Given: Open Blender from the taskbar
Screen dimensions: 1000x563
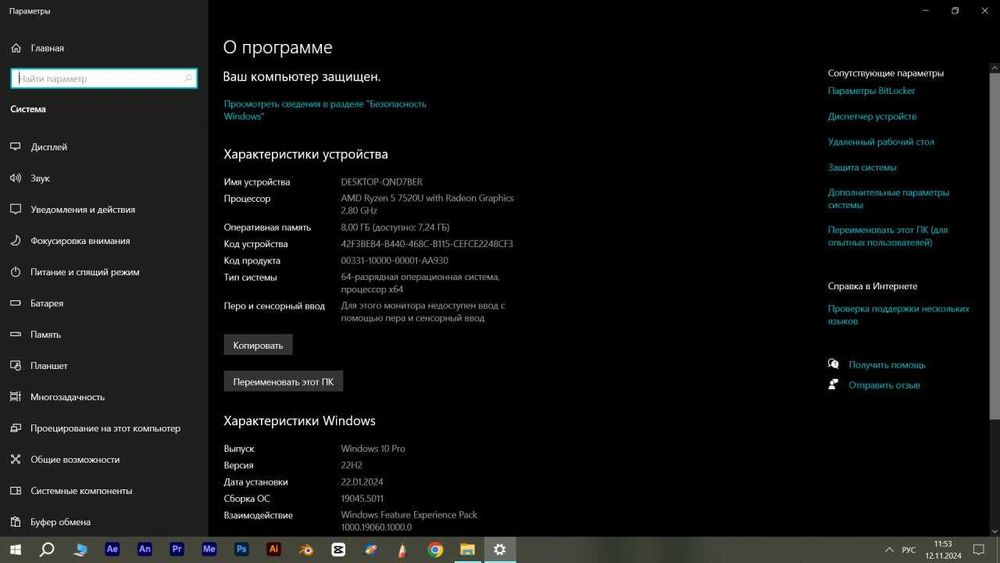Looking at the screenshot, I should point(306,550).
